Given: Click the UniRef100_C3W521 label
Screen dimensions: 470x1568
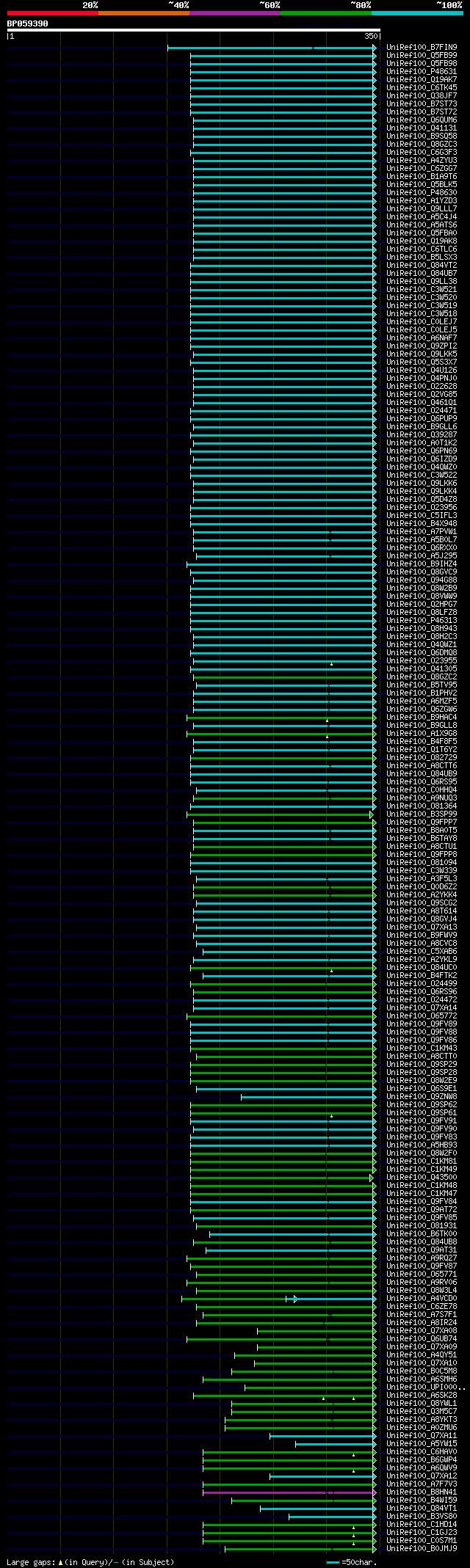Looking at the screenshot, I should (x=422, y=290).
